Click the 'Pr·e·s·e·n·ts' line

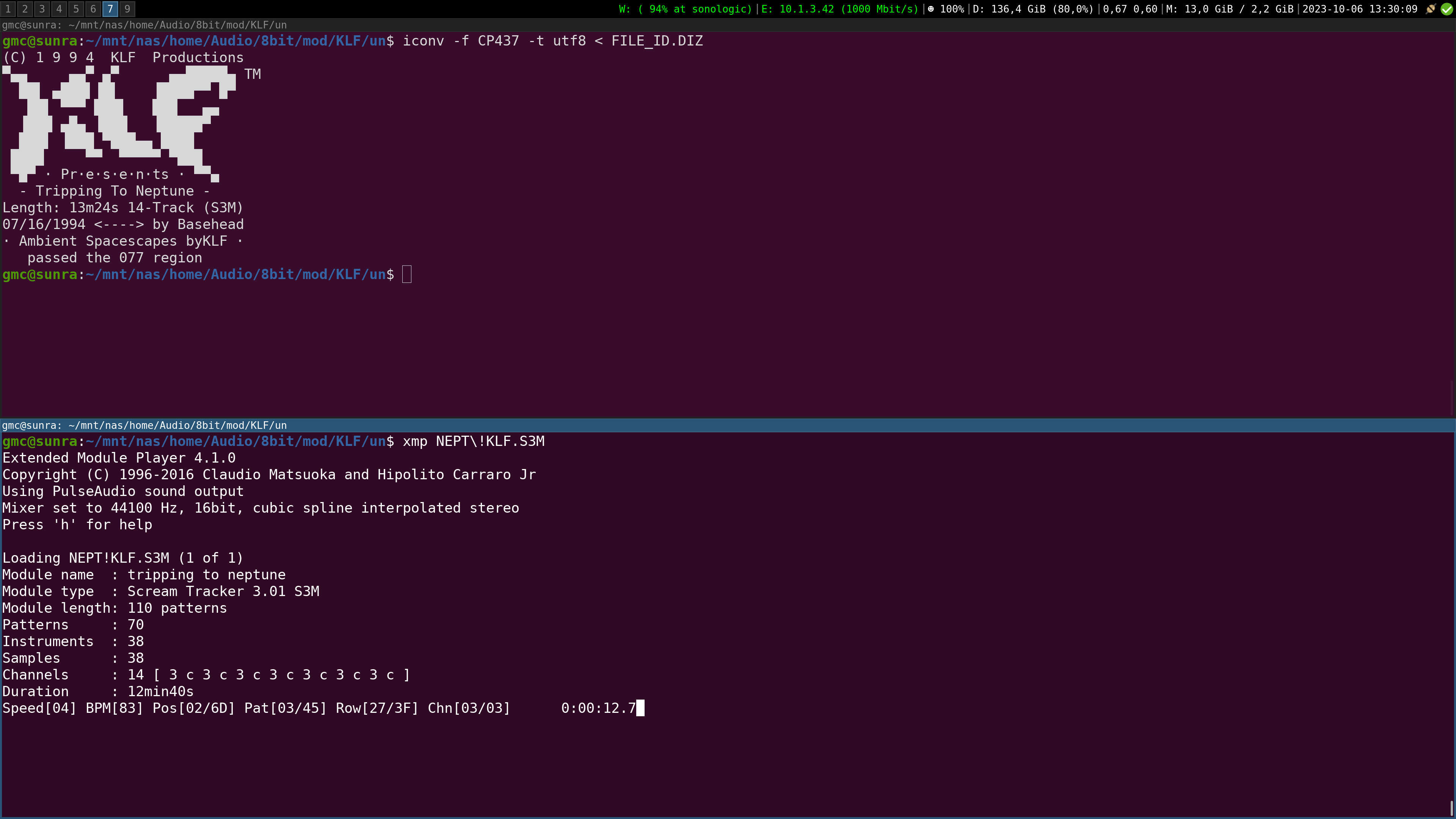pyautogui.click(x=115, y=174)
